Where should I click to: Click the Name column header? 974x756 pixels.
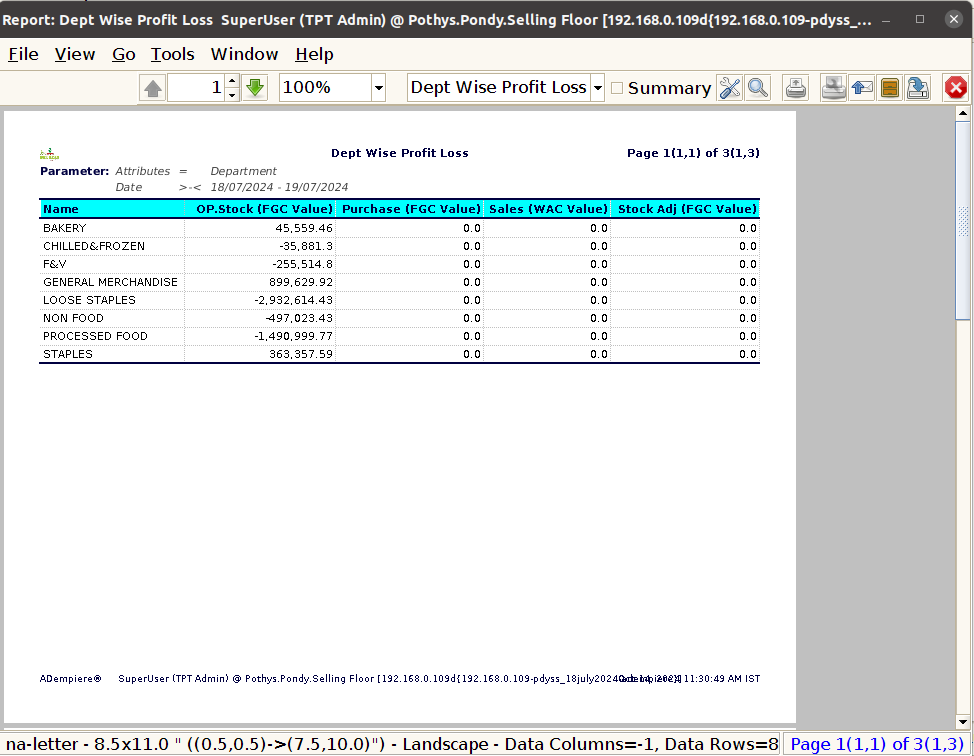112,209
